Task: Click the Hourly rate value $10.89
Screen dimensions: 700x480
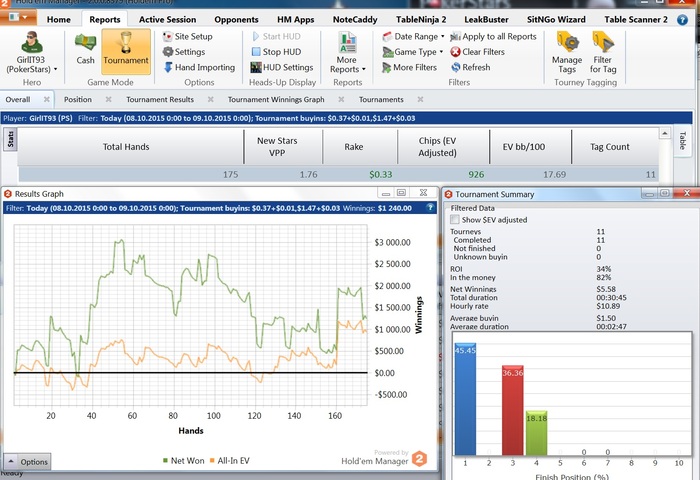Action: point(608,306)
